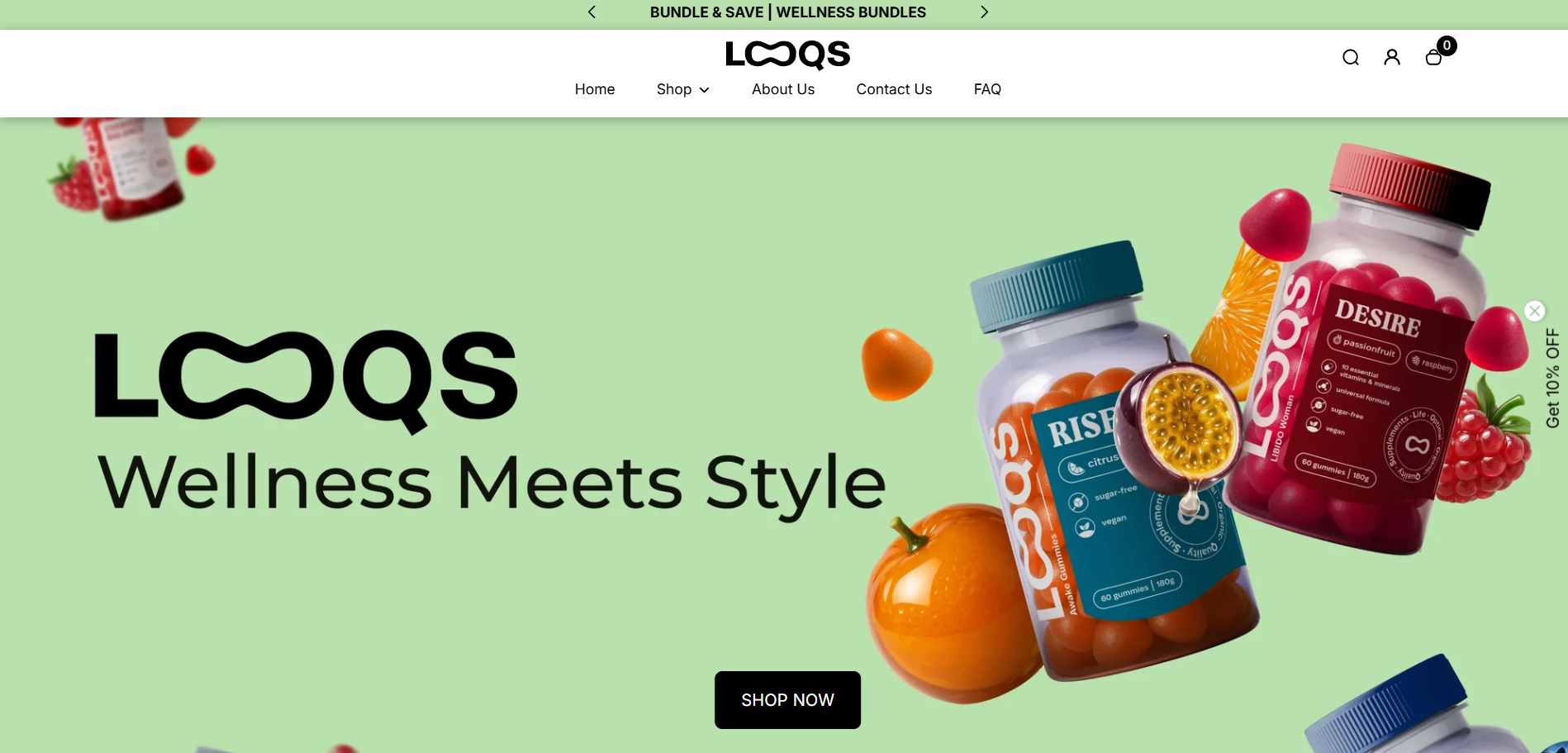Click the Wellness Meets Style hero headline

492,482
